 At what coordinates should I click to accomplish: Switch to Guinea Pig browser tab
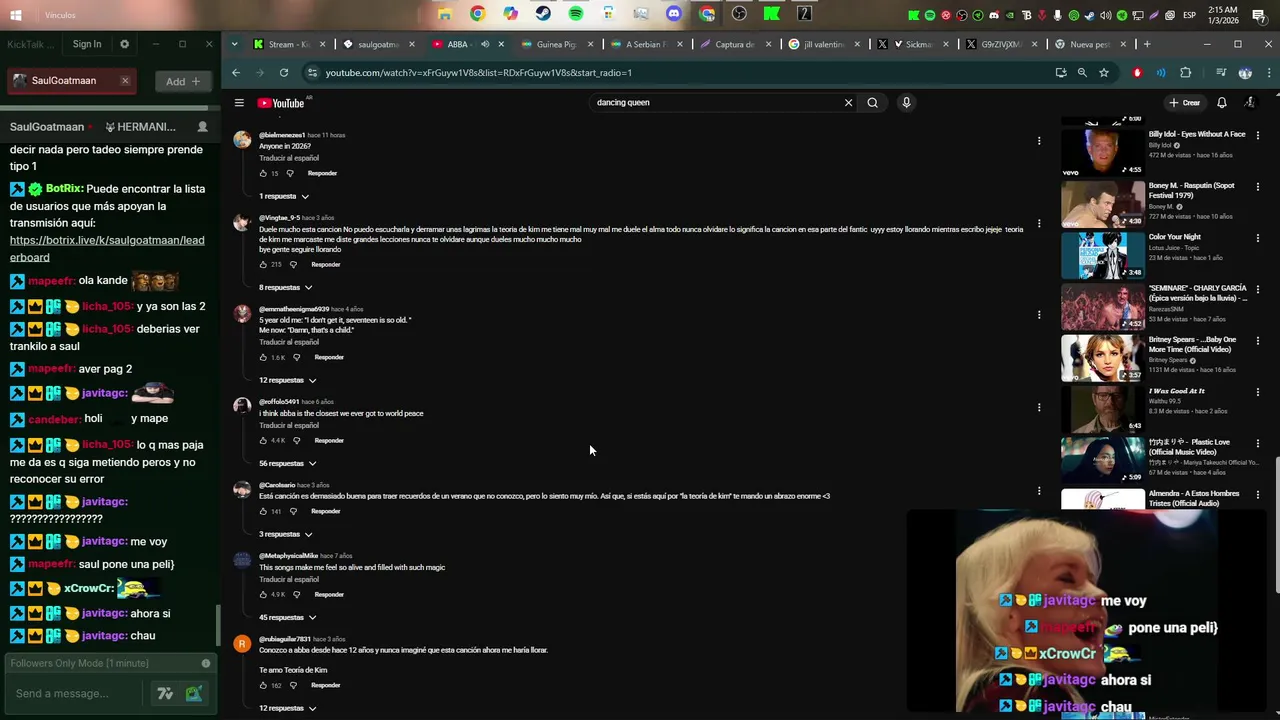(557, 44)
